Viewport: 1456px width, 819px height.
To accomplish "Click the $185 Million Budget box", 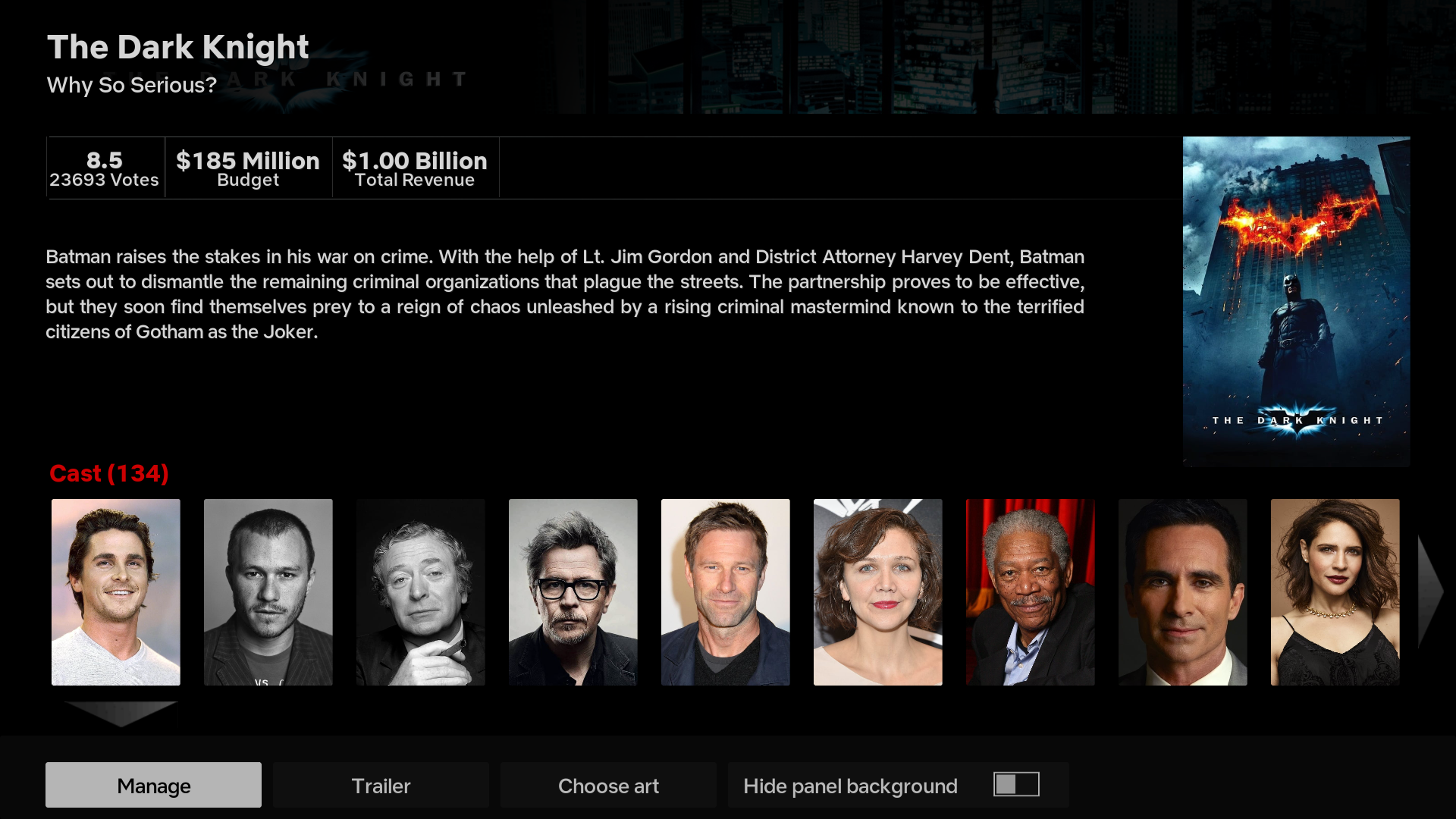I will [248, 168].
